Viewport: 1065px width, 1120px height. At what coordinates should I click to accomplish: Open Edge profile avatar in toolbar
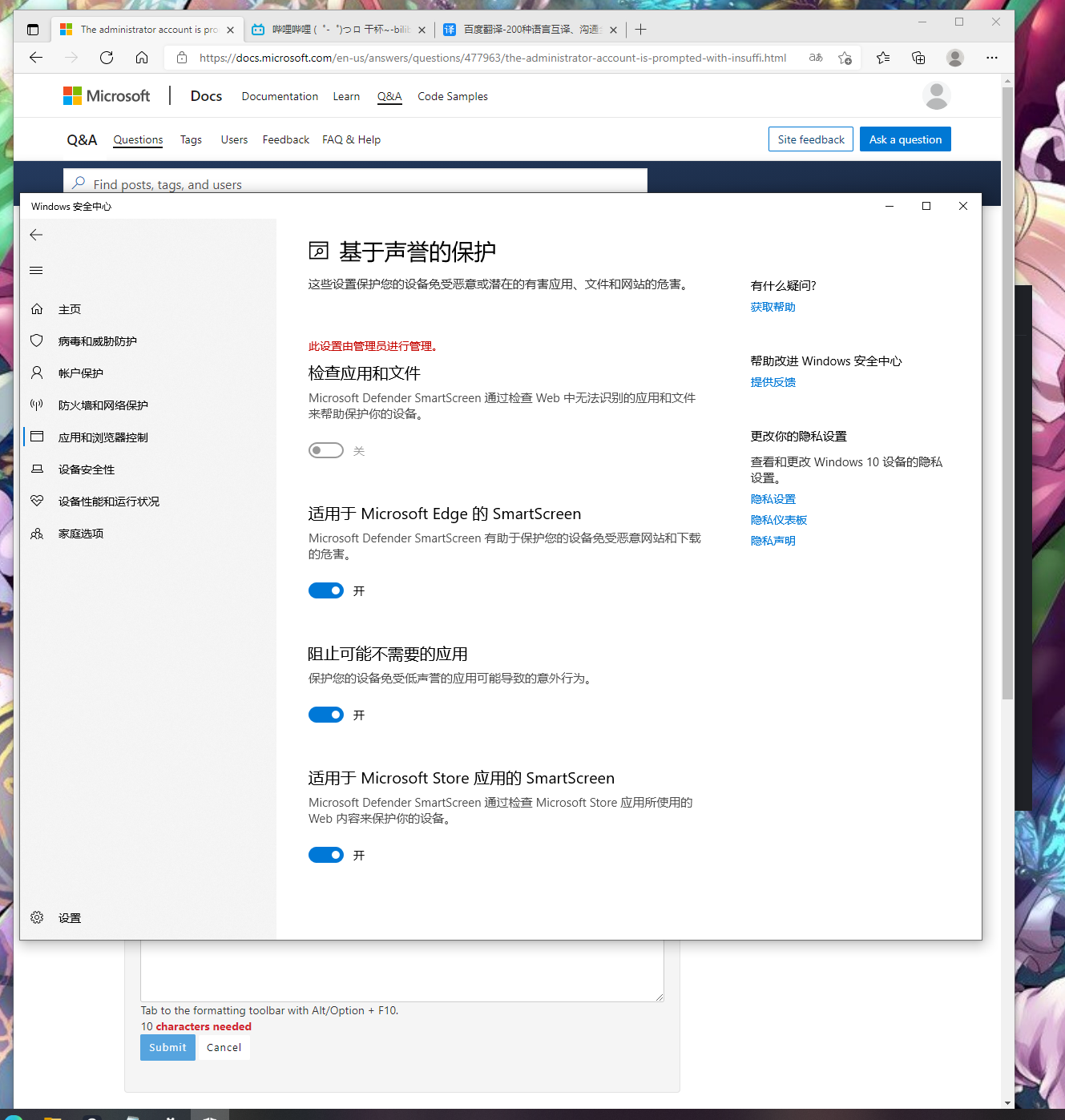[955, 58]
